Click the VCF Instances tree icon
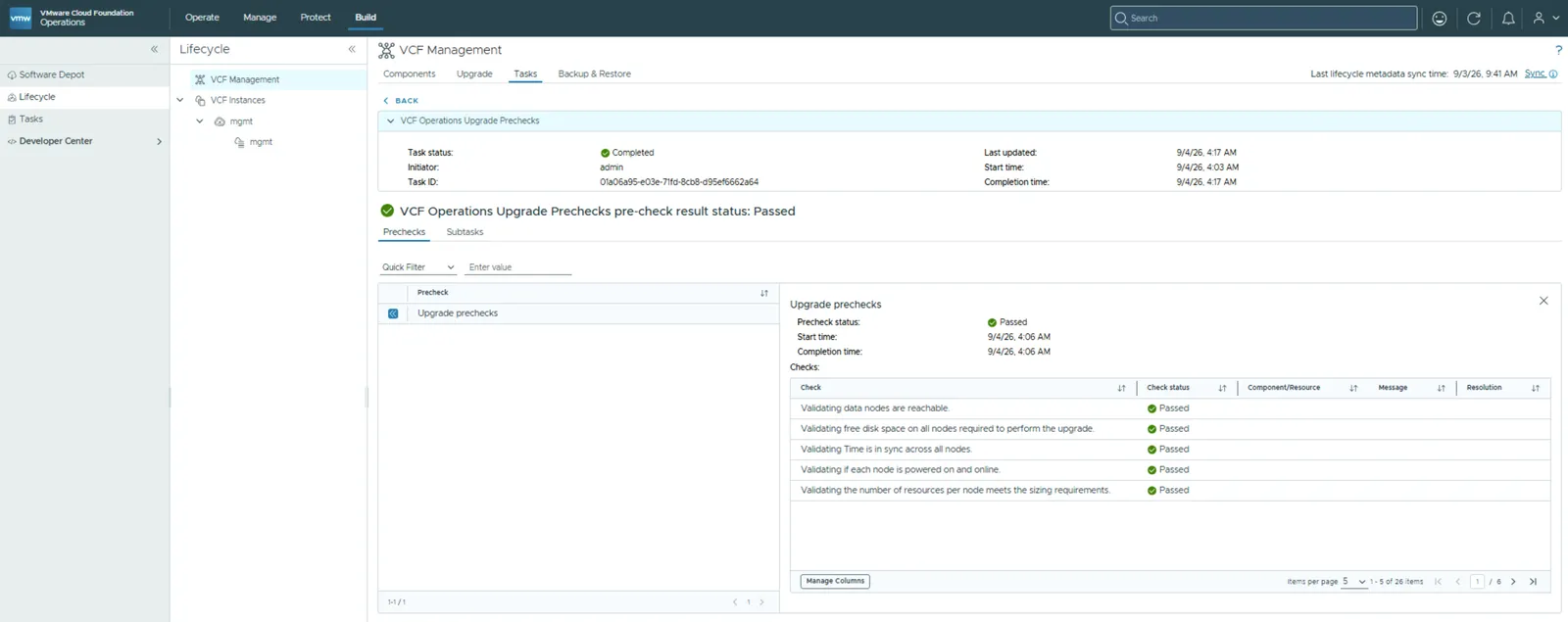Image resolution: width=1568 pixels, height=622 pixels. (201, 100)
